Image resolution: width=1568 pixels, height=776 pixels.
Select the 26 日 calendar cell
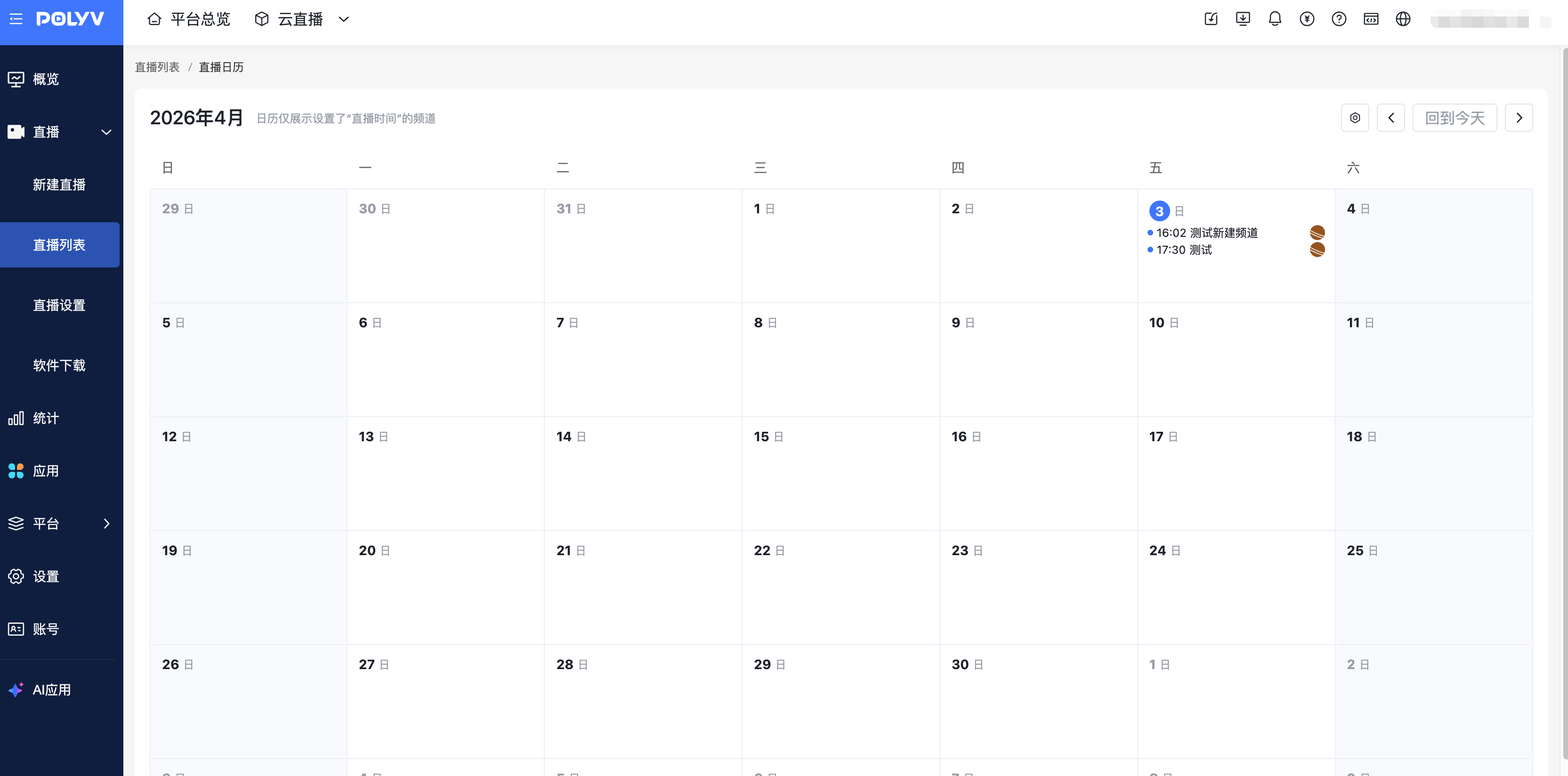[x=248, y=701]
